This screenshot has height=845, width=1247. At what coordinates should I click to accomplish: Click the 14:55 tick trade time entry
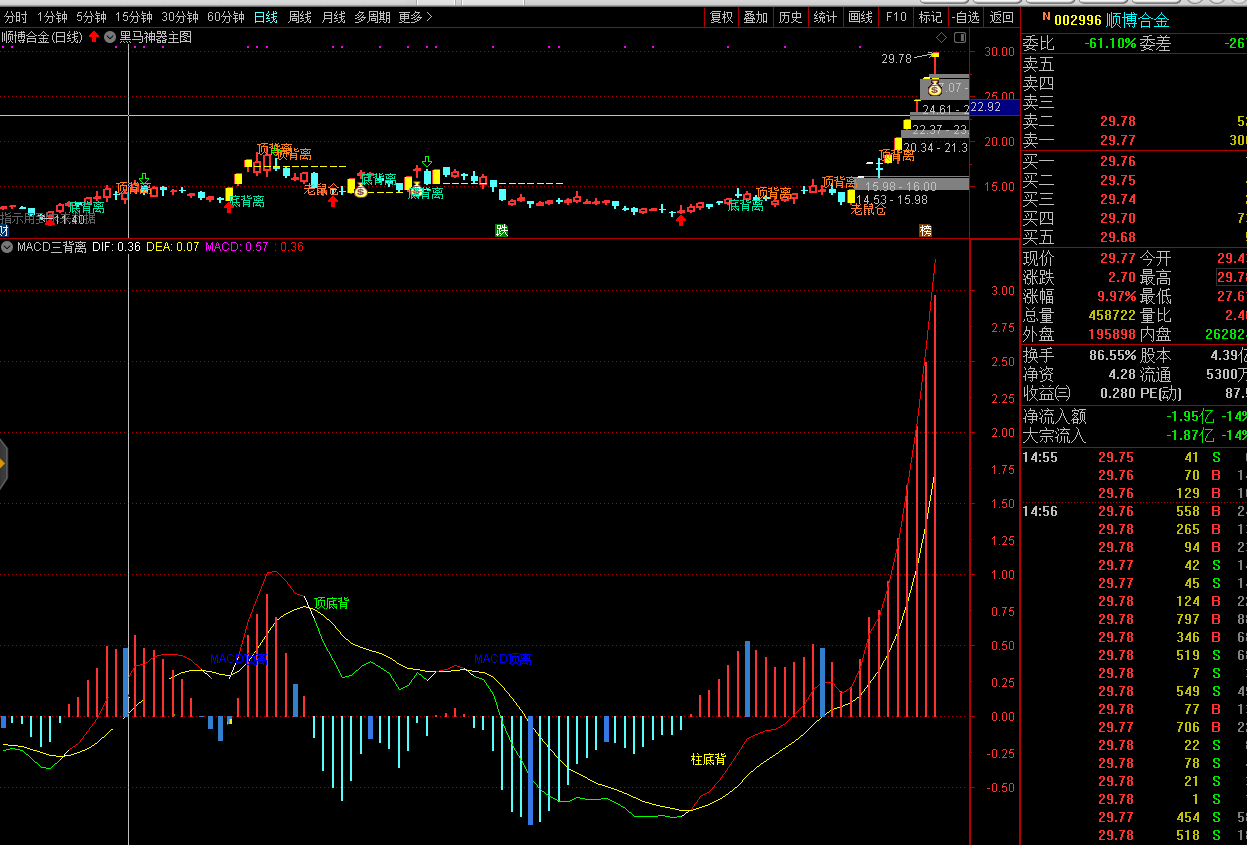1040,457
